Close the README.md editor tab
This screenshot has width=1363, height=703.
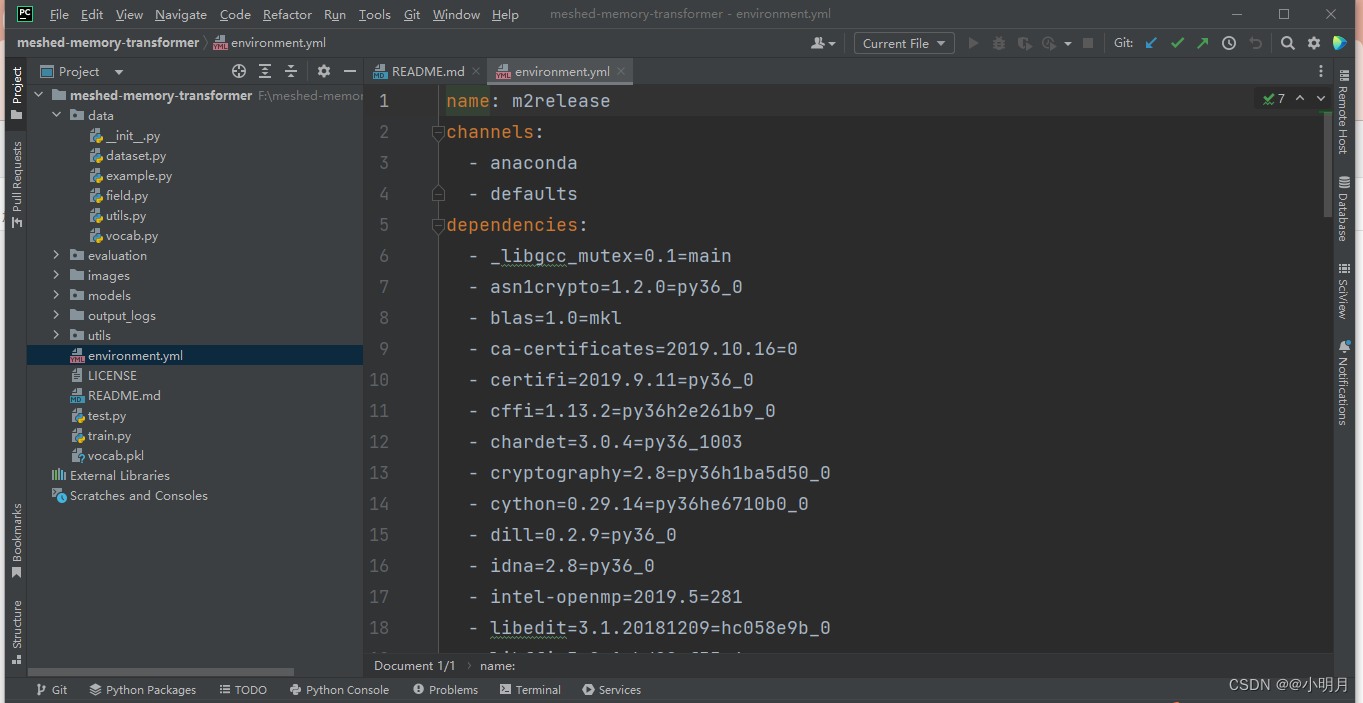pos(476,71)
